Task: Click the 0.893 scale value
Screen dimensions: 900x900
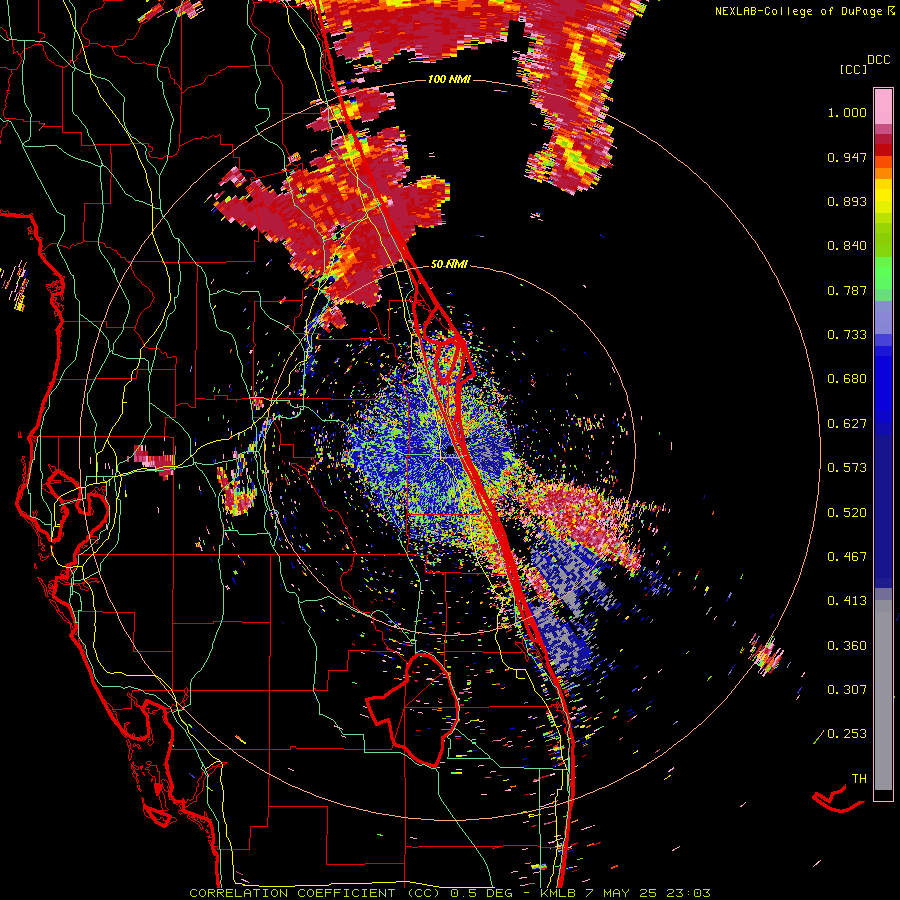Action: click(847, 201)
